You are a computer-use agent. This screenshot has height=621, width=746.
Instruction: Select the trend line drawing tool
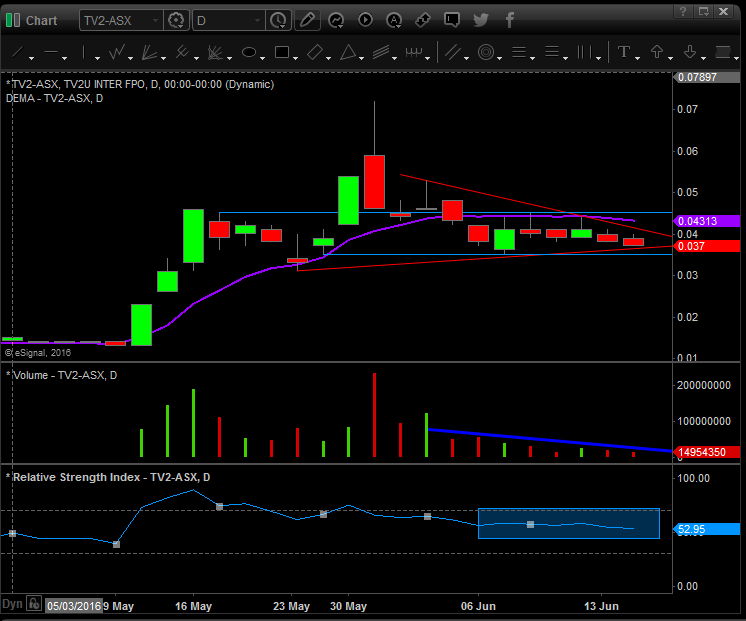tap(18, 52)
